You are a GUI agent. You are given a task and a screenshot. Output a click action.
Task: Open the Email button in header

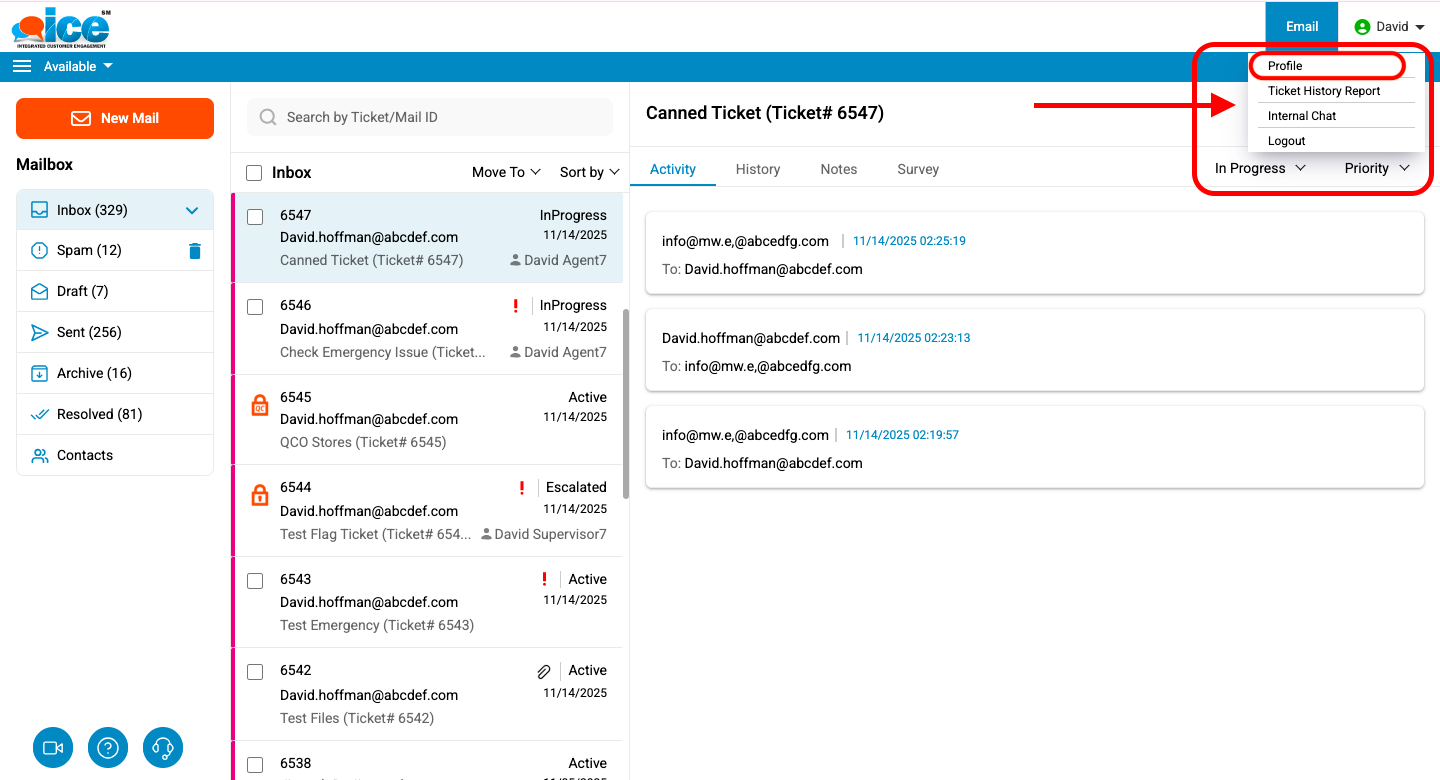[1301, 27]
